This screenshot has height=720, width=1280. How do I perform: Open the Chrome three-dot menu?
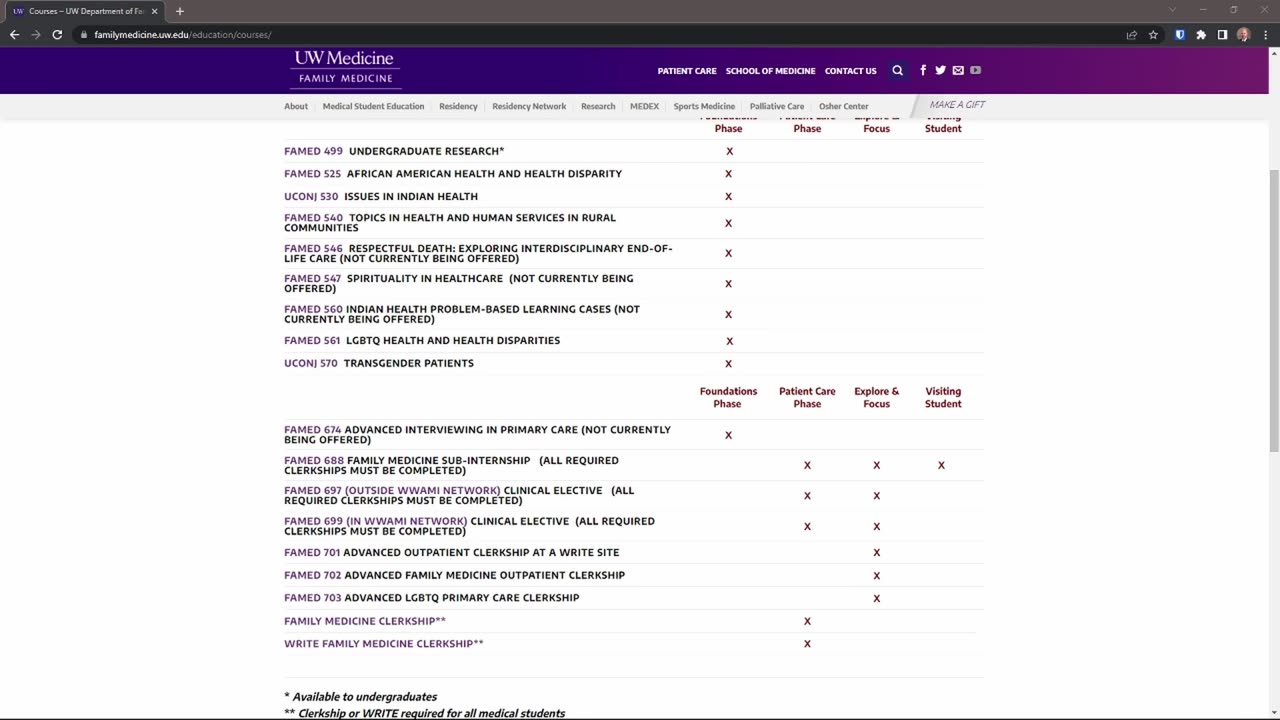click(1265, 34)
